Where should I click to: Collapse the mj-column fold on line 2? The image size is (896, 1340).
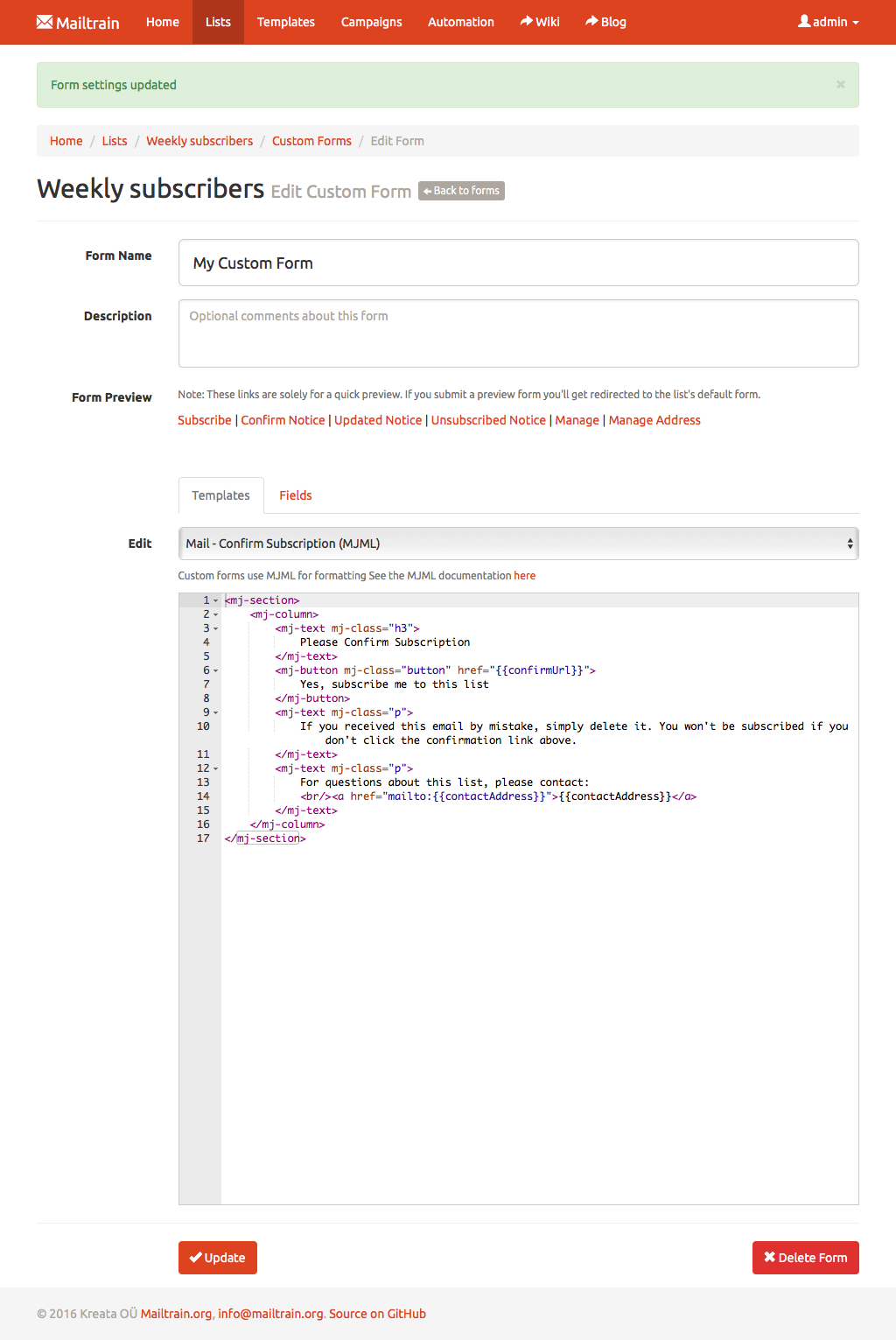click(216, 614)
